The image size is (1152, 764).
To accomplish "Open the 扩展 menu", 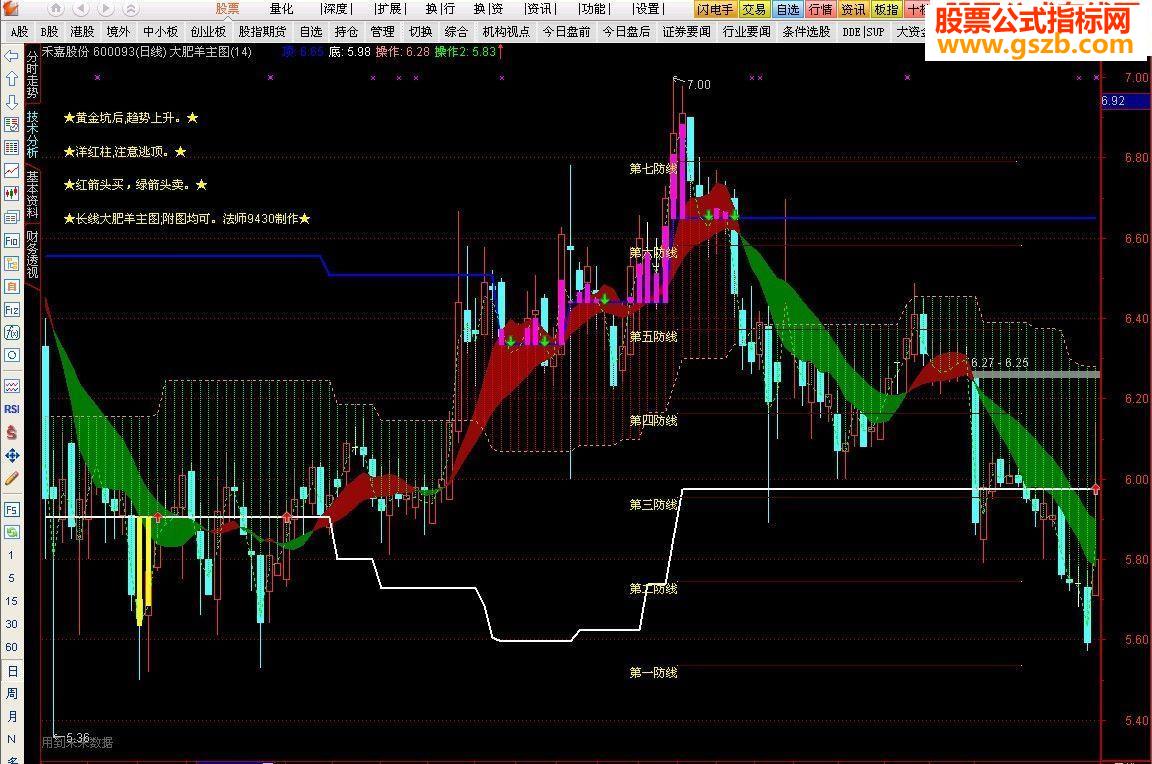I will coord(389,9).
